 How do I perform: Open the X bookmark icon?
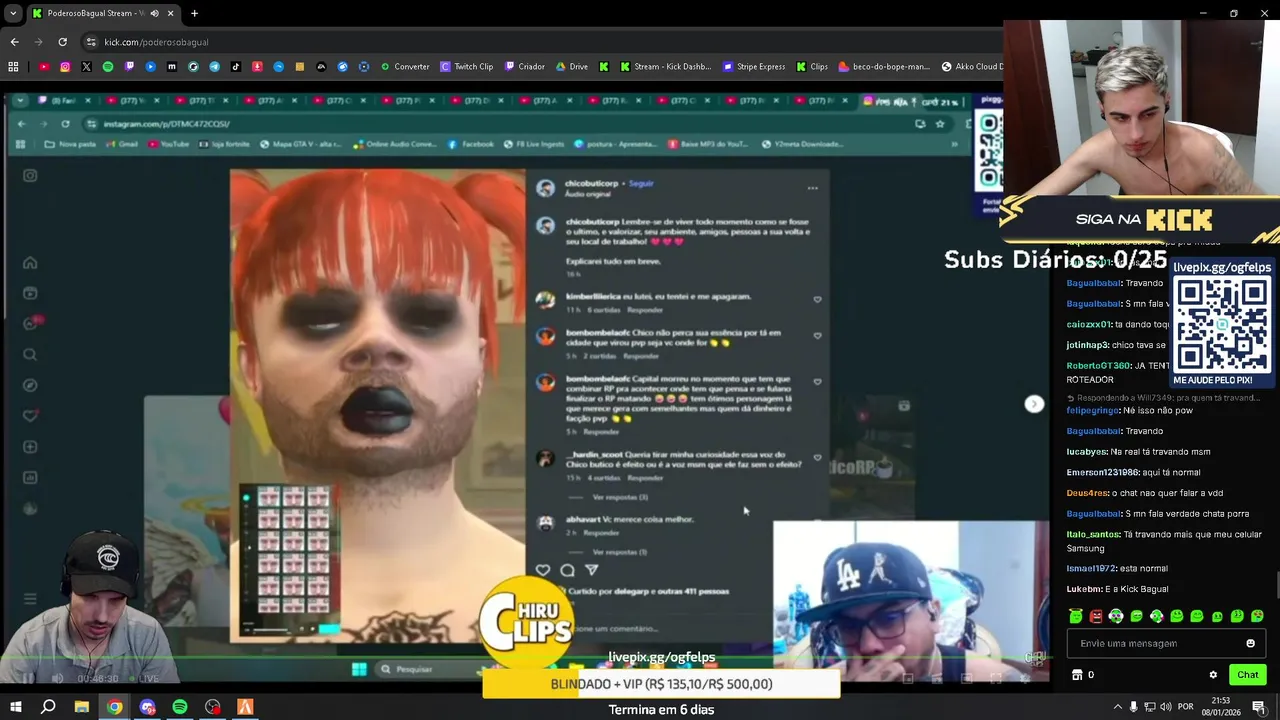pos(86,67)
